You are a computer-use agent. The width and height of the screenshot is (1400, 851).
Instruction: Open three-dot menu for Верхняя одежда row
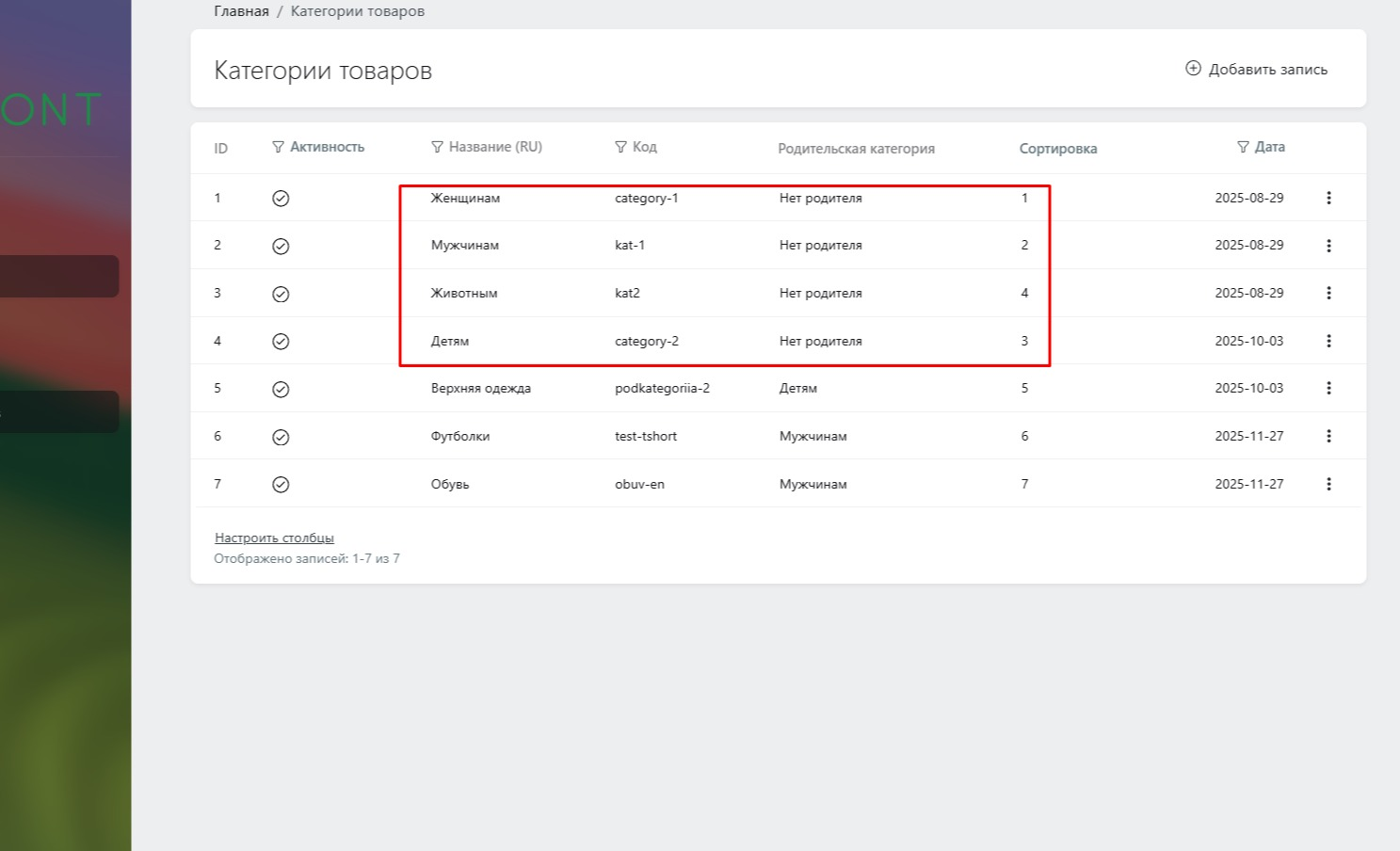1328,388
